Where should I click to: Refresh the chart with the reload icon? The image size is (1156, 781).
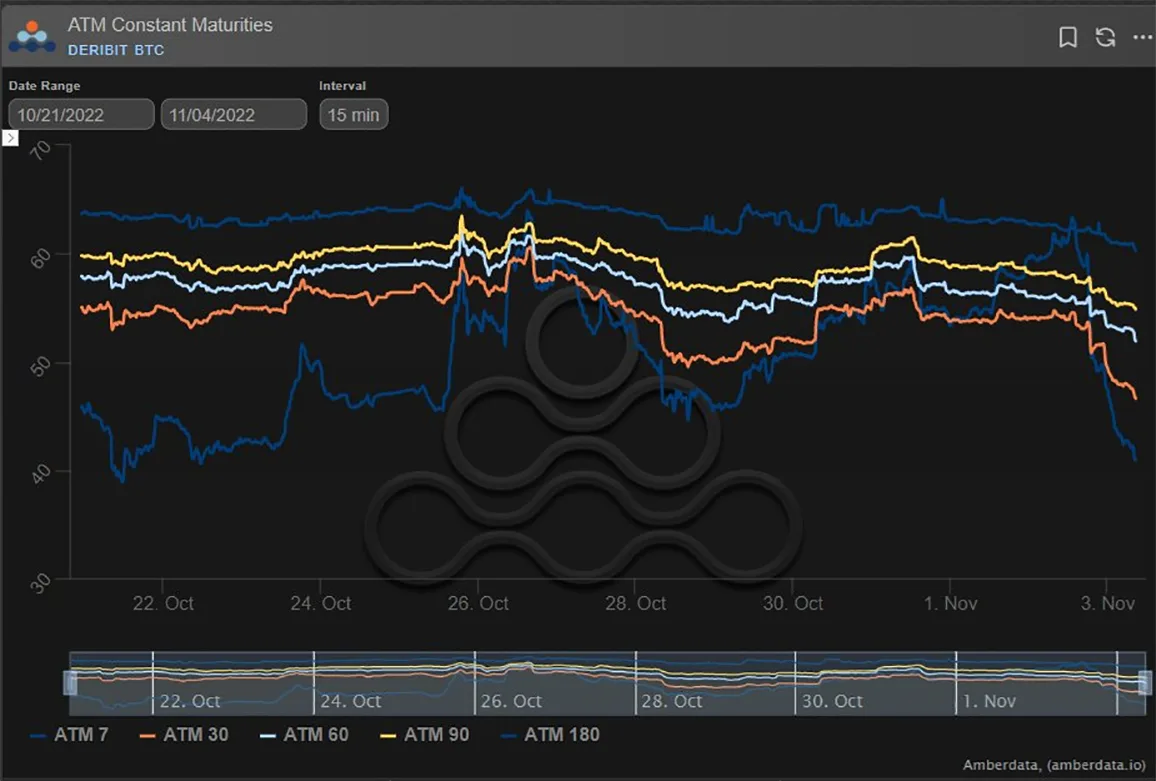[x=1105, y=37]
